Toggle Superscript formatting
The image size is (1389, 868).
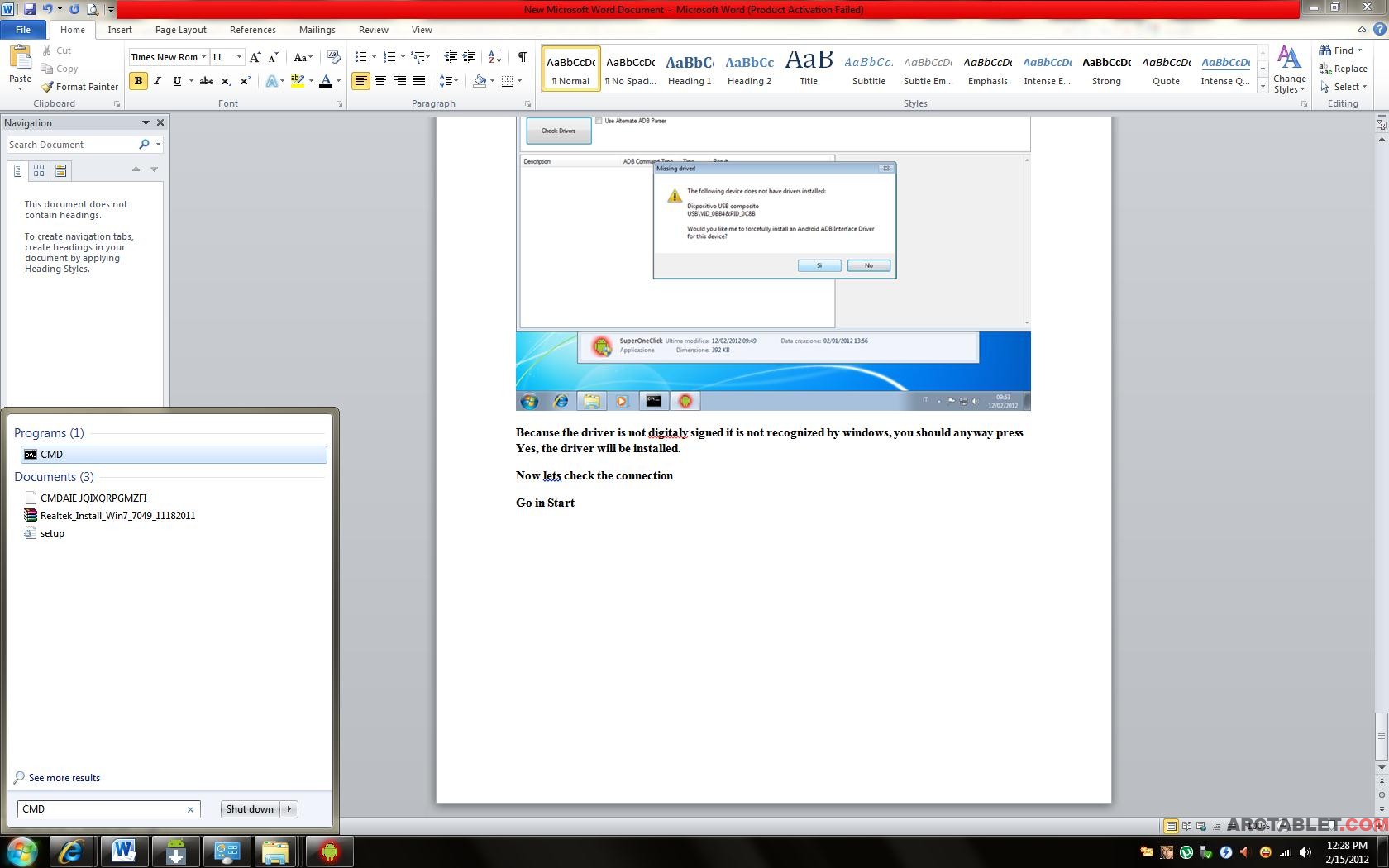coord(245,81)
